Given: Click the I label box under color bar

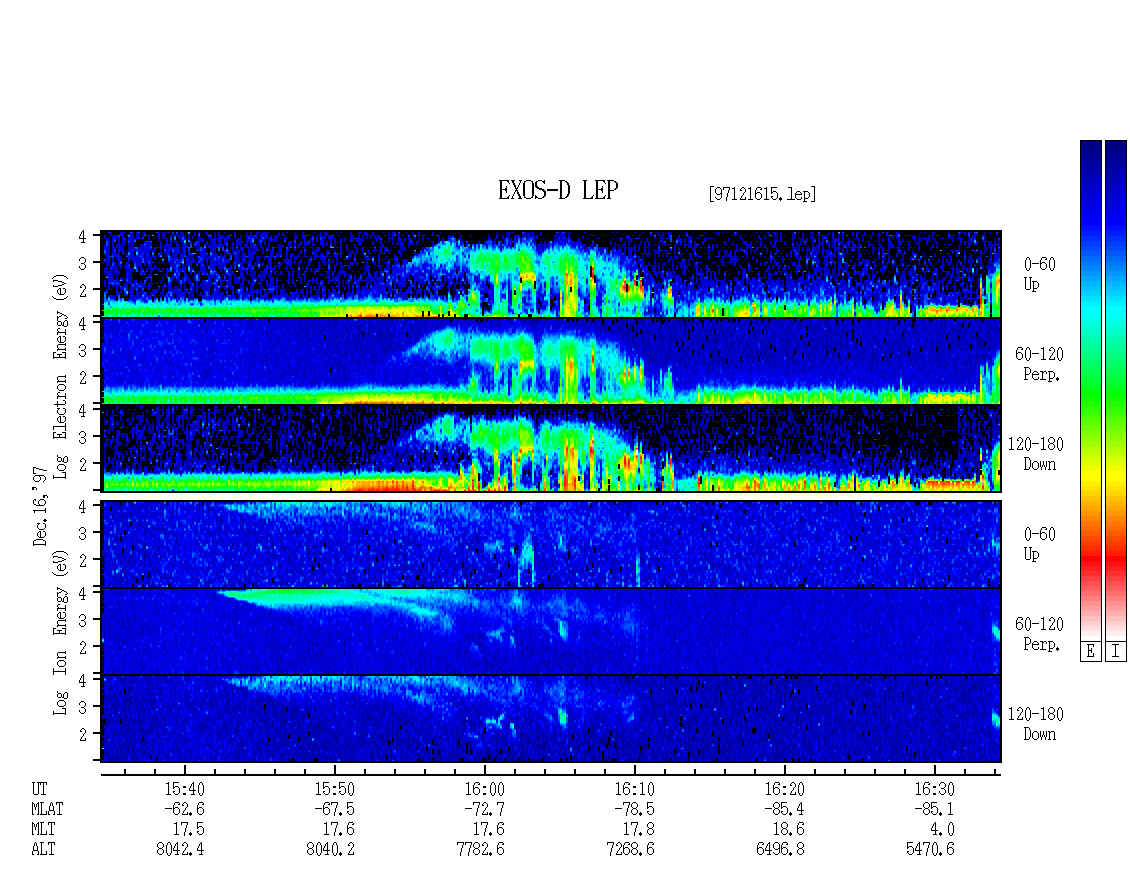Looking at the screenshot, I should (x=1116, y=651).
